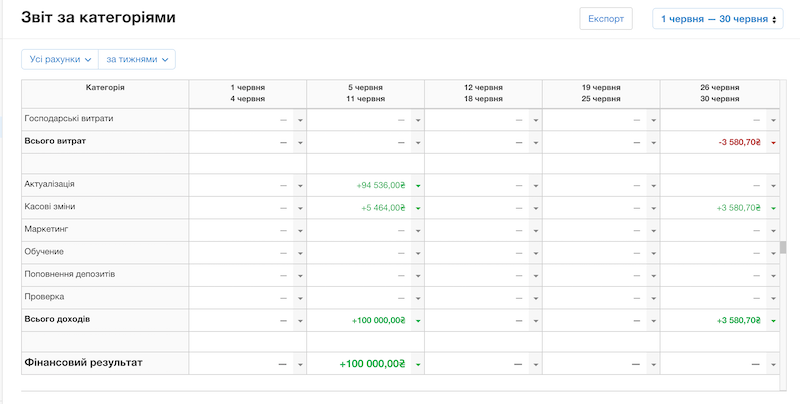Select the Касові зміни category label
Image resolution: width=800 pixels, height=404 pixels.
pyautogui.click(x=50, y=207)
